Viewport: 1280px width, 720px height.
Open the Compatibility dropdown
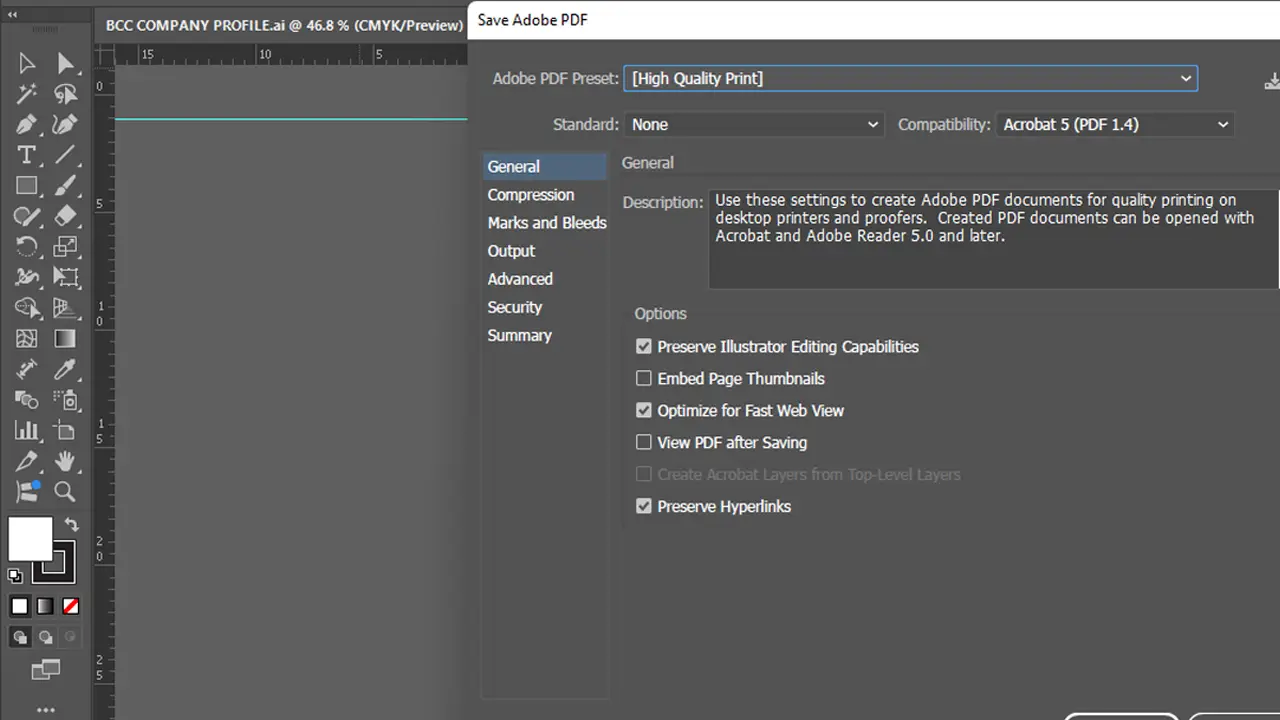pyautogui.click(x=1222, y=124)
